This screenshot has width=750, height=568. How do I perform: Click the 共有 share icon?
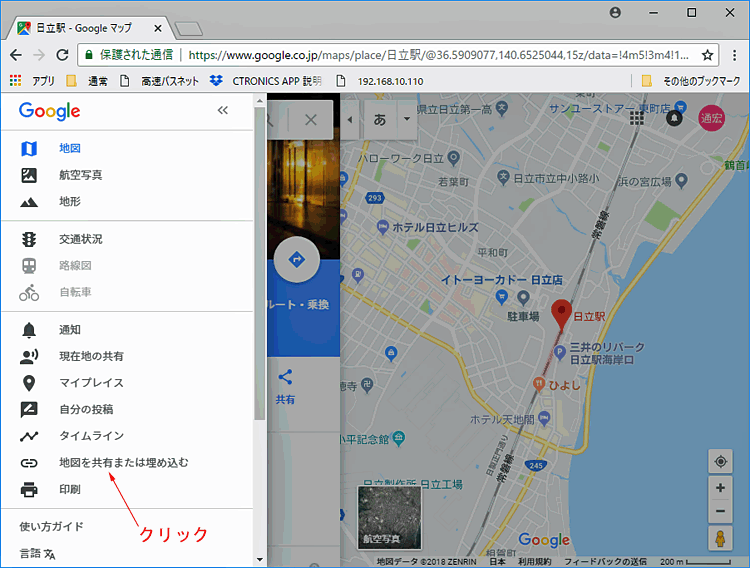tap(285, 377)
